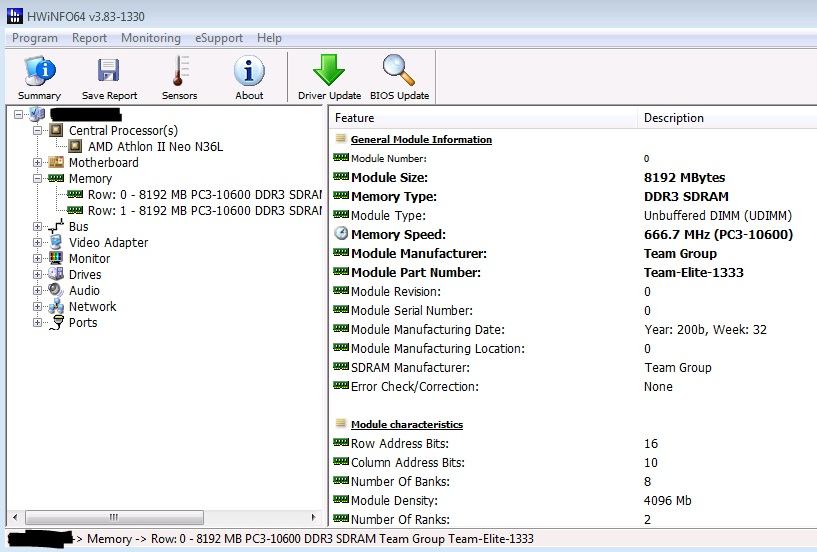Image resolution: width=817 pixels, height=552 pixels.
Task: Click the status bar memory path
Action: click(310, 539)
